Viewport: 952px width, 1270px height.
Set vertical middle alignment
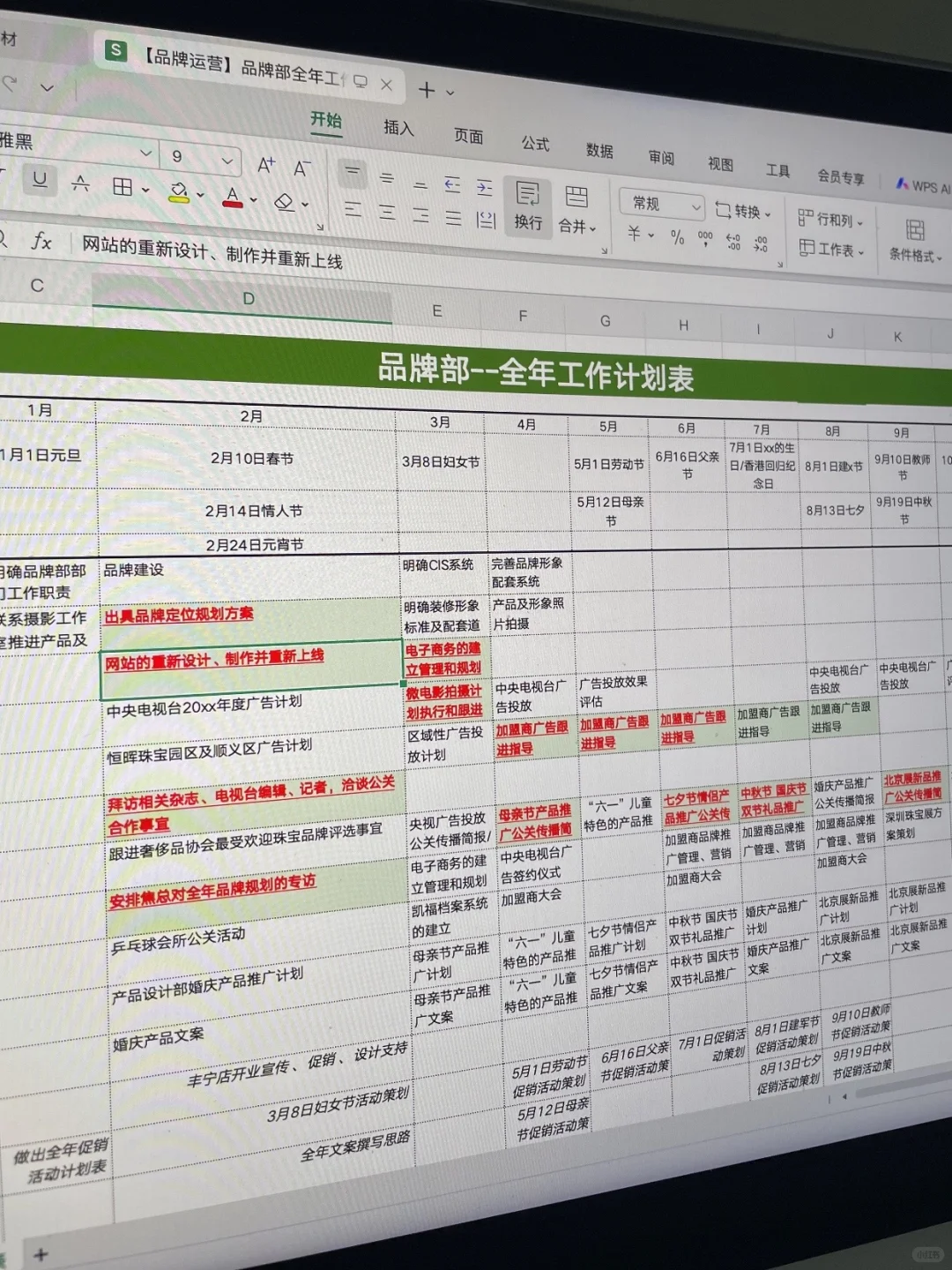(386, 177)
